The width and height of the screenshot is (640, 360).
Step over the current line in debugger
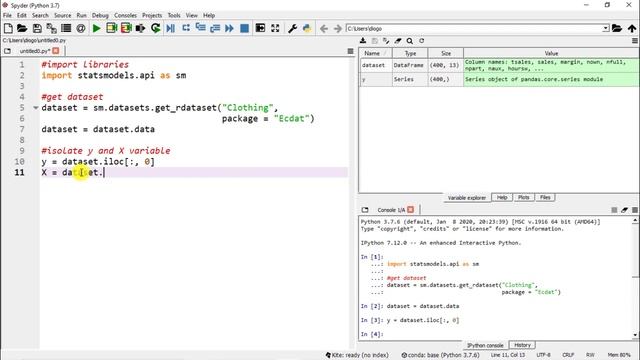coord(186,28)
